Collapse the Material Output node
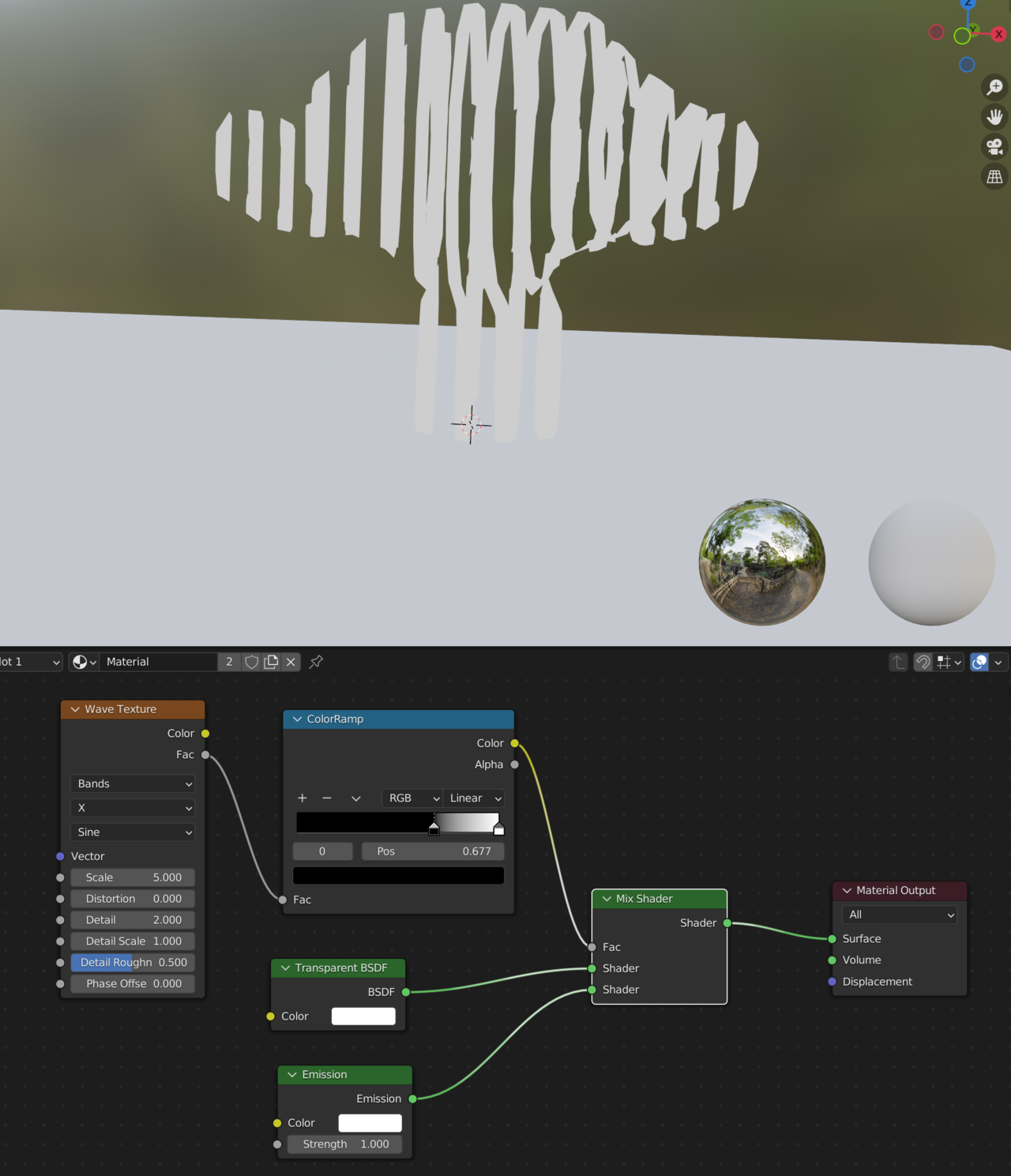 pos(847,891)
